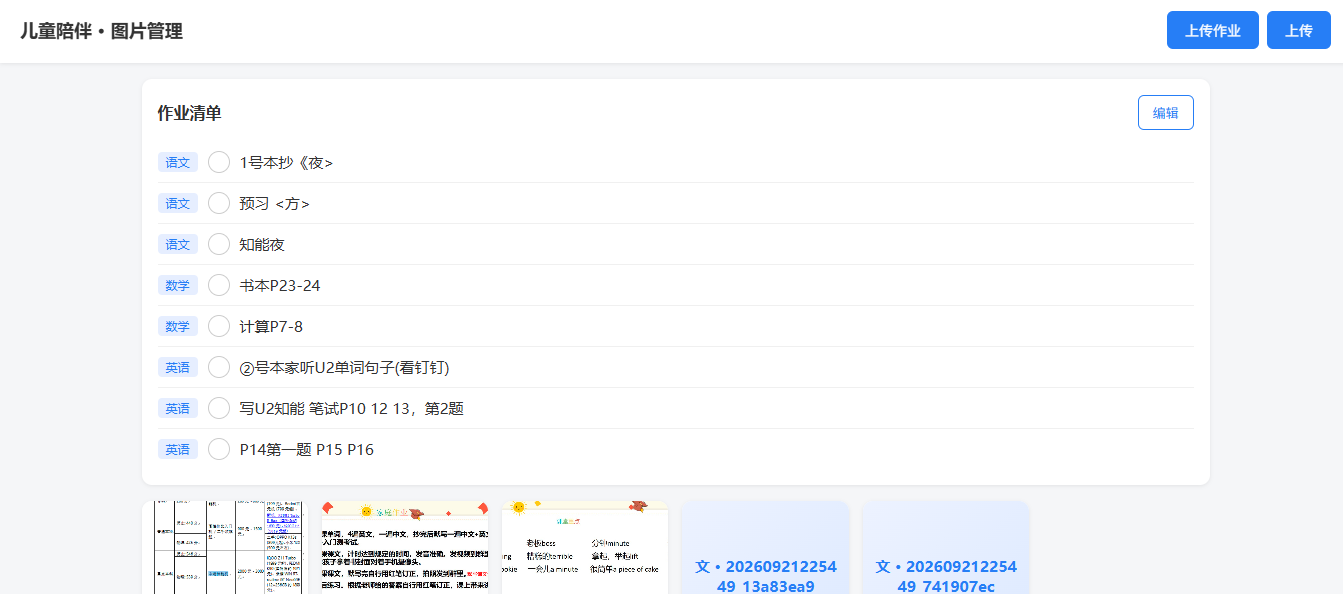
Task: Click the 英语 tag beside P14第一题
Action: pos(178,449)
